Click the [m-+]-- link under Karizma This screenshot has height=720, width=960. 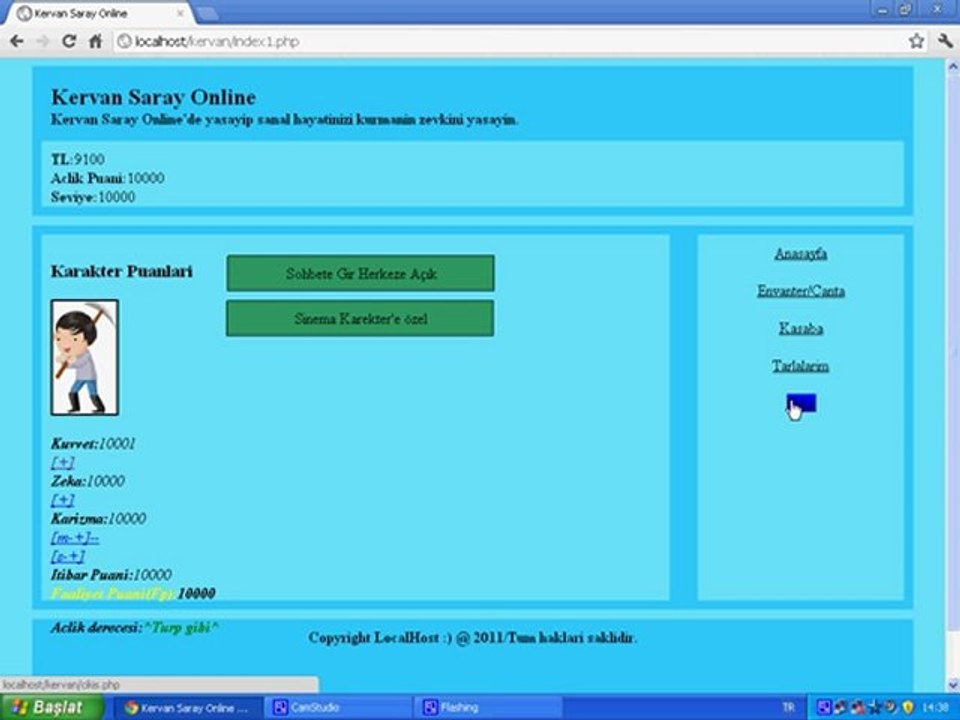click(75, 538)
